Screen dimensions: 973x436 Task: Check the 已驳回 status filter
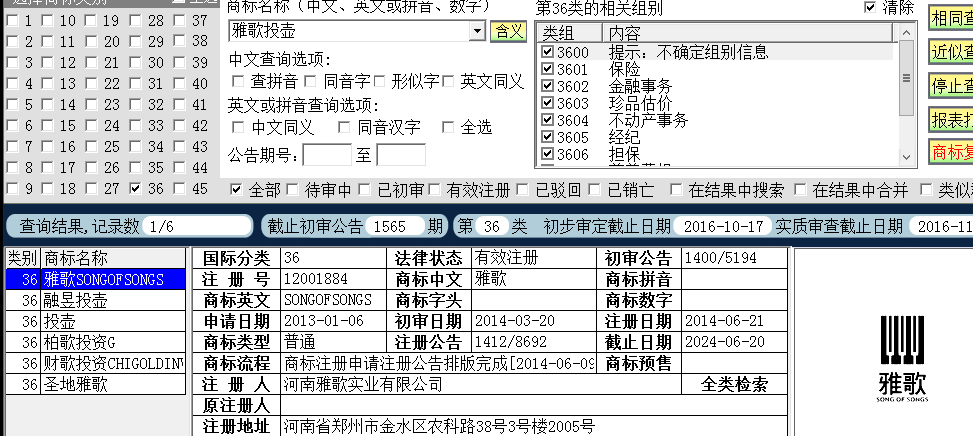tap(523, 190)
